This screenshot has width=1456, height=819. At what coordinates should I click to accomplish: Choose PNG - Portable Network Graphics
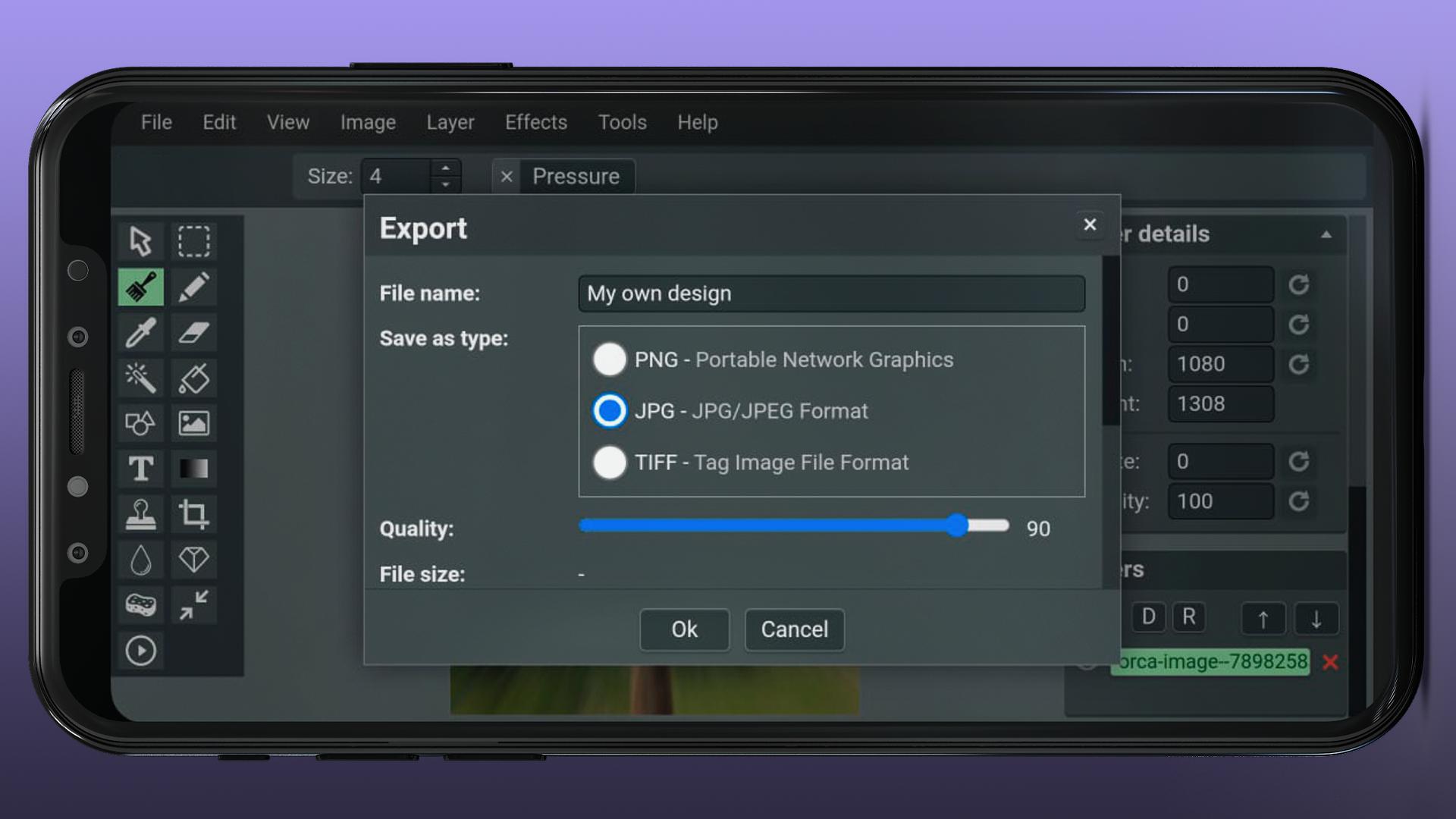(x=610, y=359)
